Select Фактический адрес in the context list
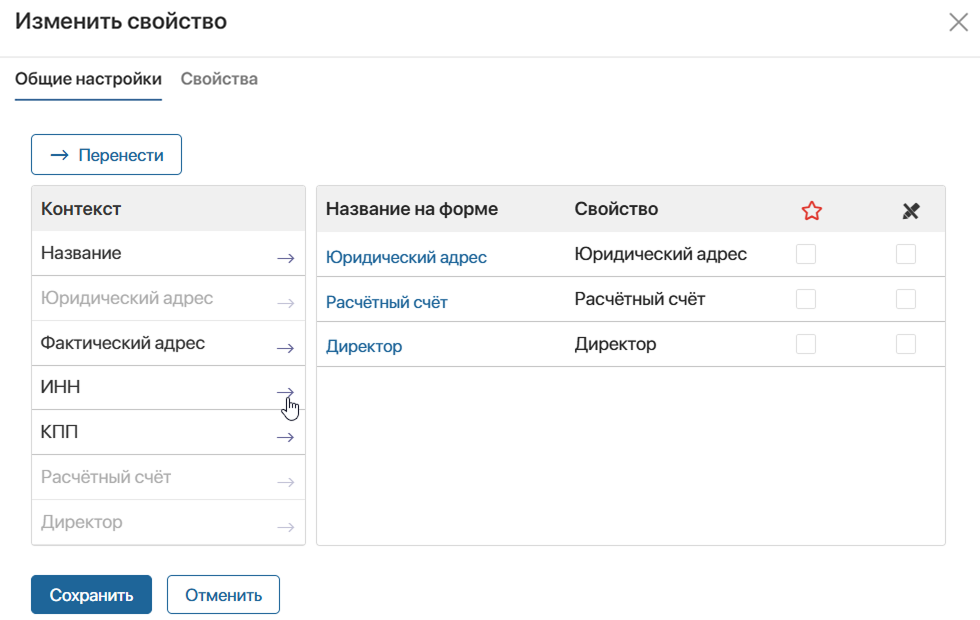The height and width of the screenshot is (620, 980). (x=122, y=343)
